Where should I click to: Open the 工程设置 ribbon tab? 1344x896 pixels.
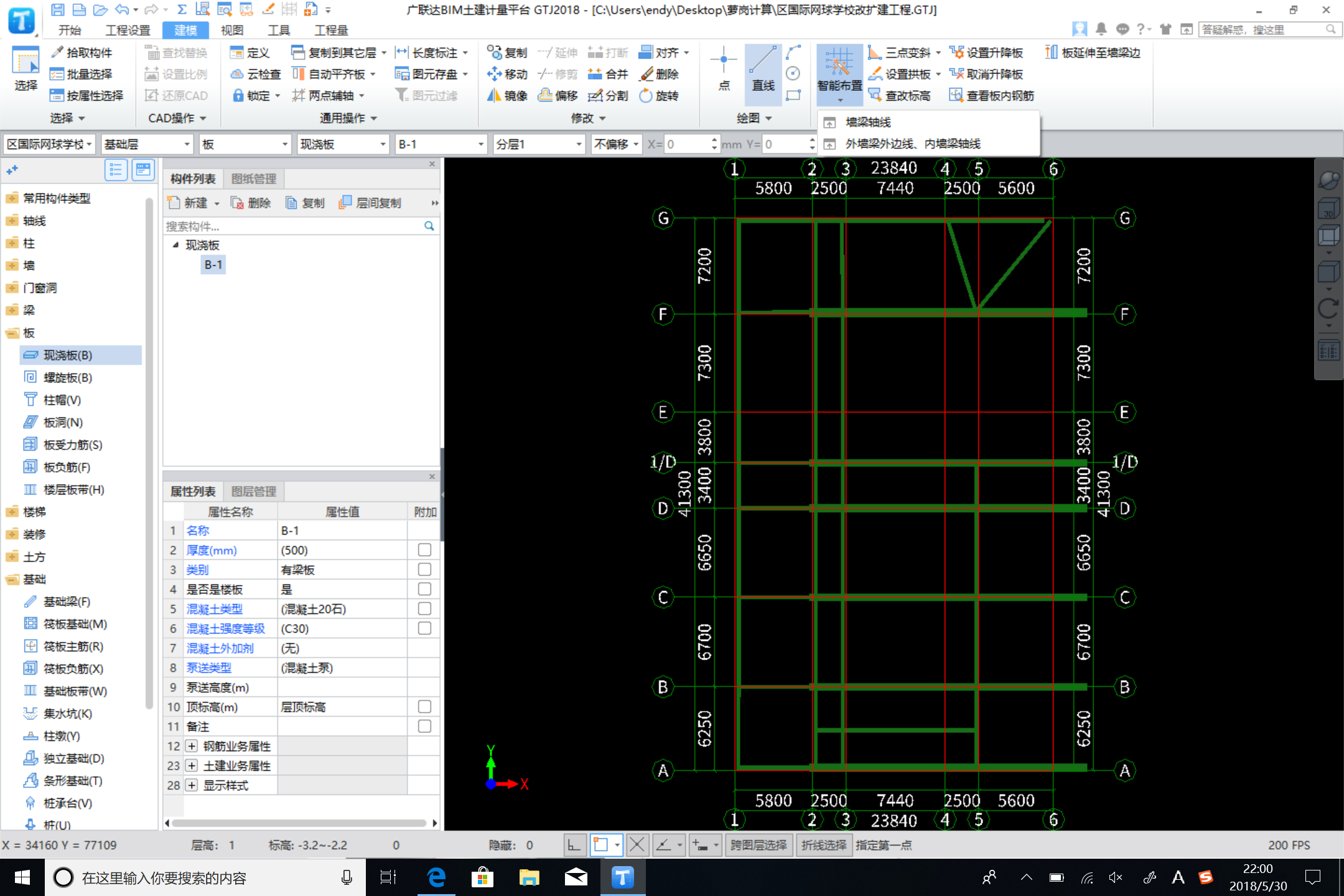128,30
